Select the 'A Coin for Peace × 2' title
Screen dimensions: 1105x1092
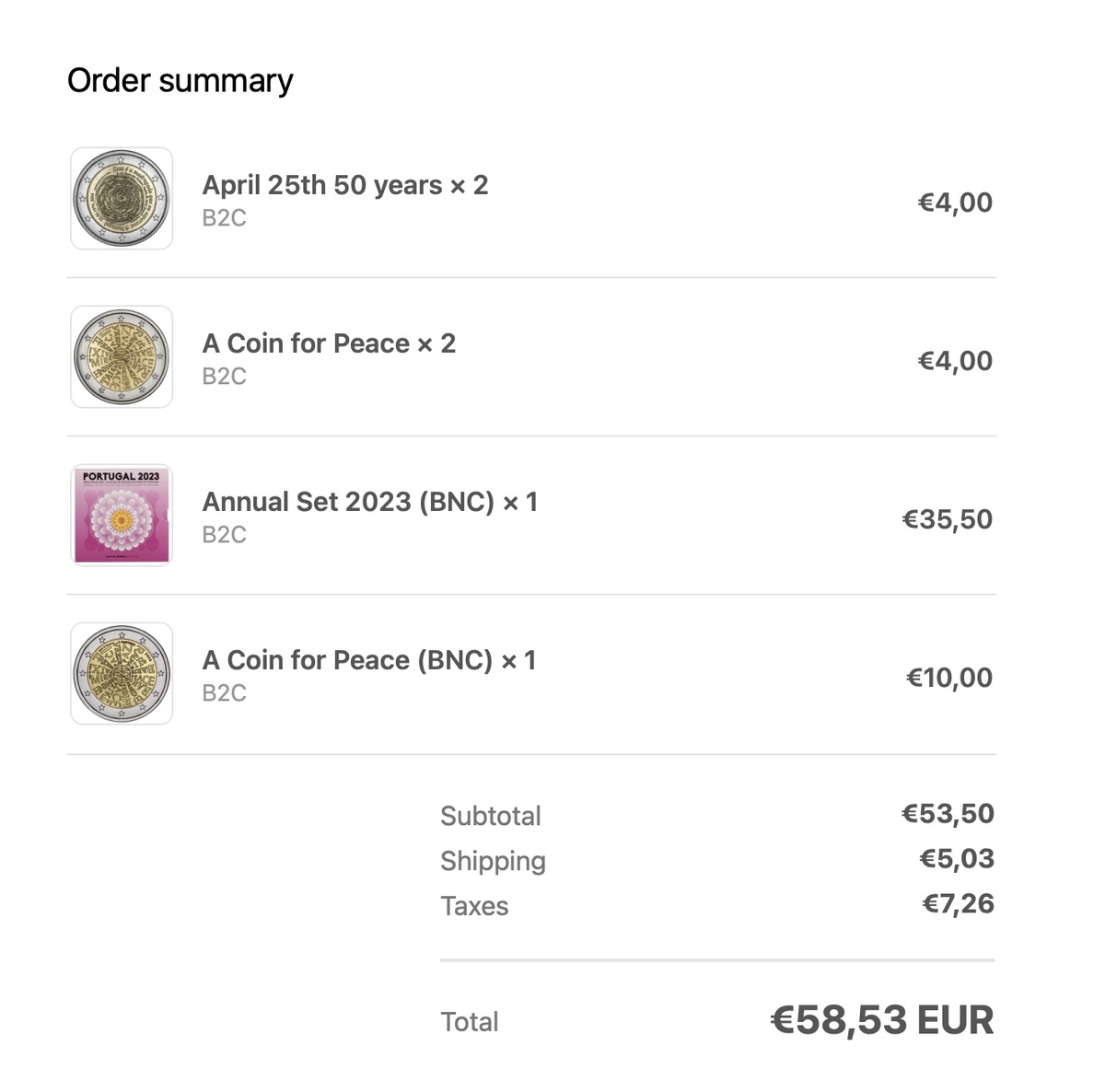coord(329,343)
